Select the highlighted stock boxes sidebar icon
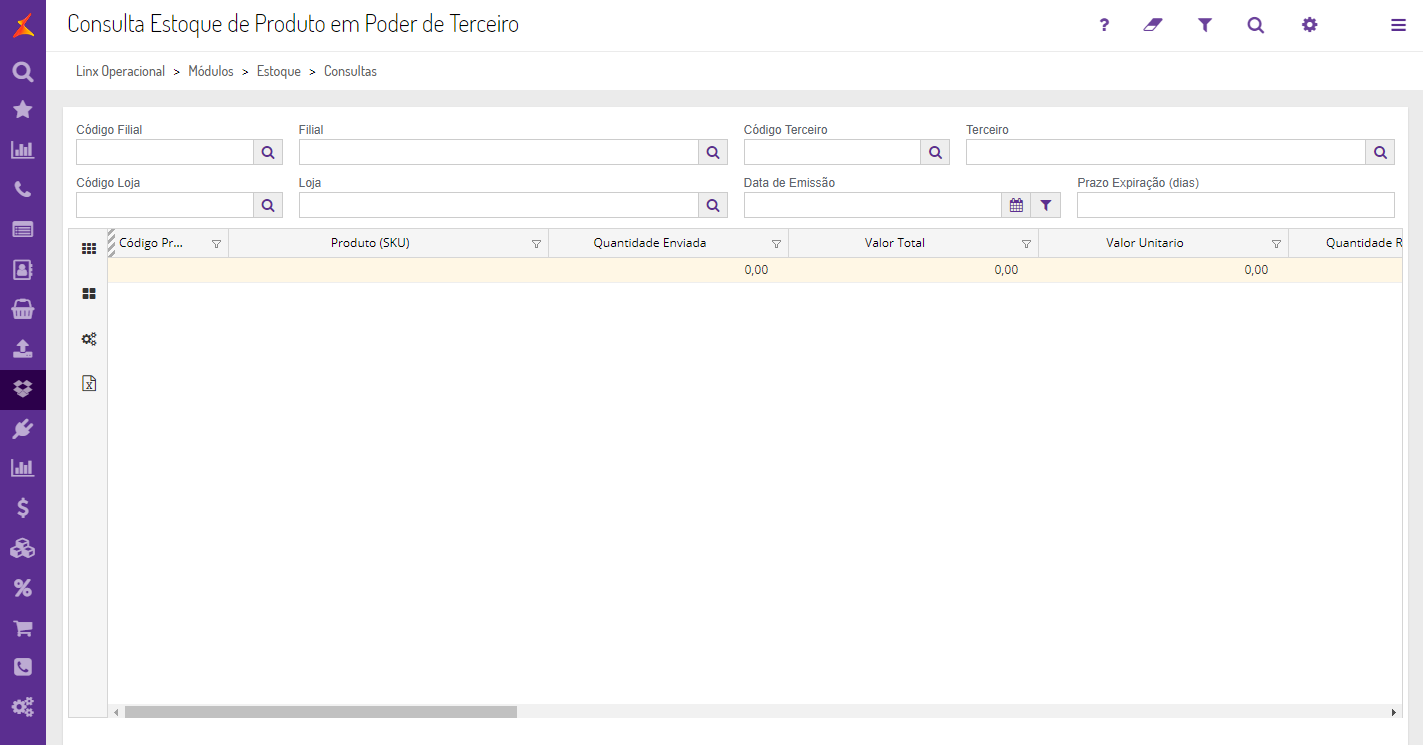 click(23, 389)
